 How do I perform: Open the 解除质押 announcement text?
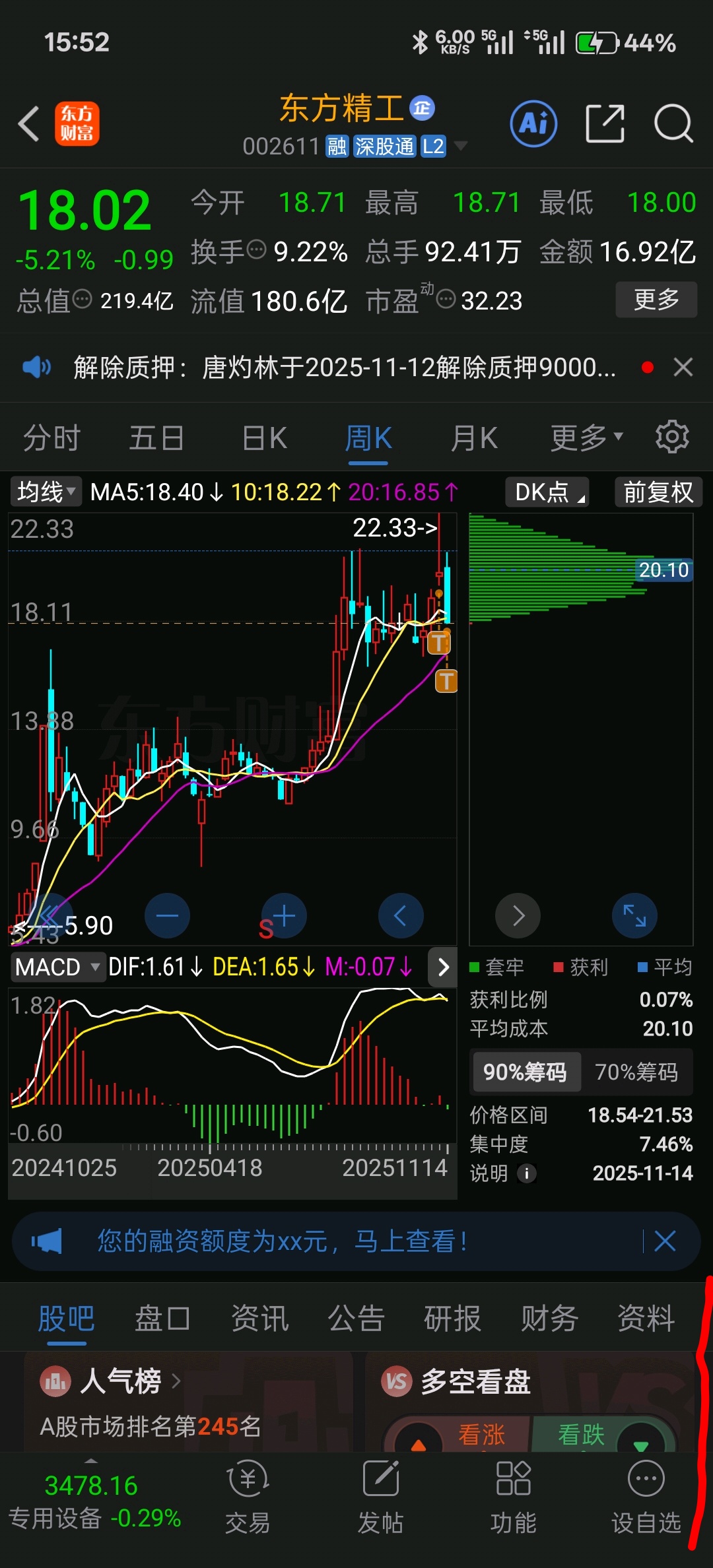pos(344,367)
